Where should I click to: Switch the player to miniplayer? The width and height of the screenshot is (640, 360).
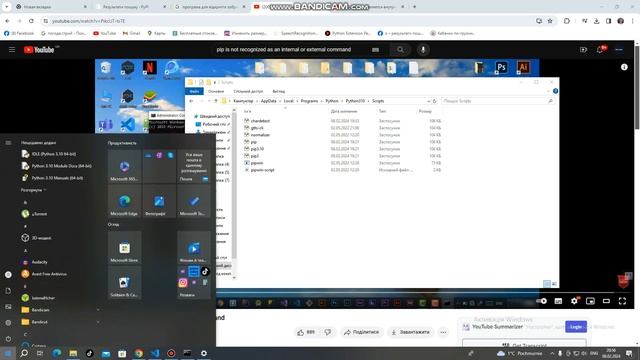click(x=590, y=301)
